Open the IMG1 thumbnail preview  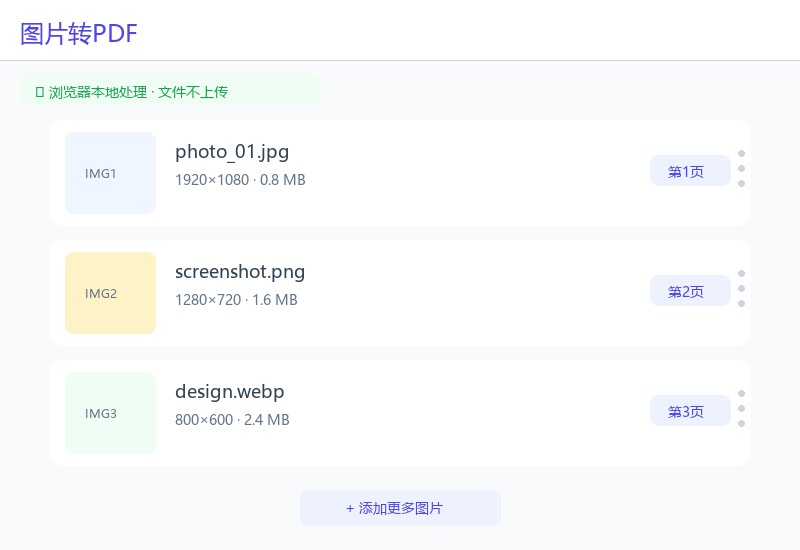tap(110, 173)
